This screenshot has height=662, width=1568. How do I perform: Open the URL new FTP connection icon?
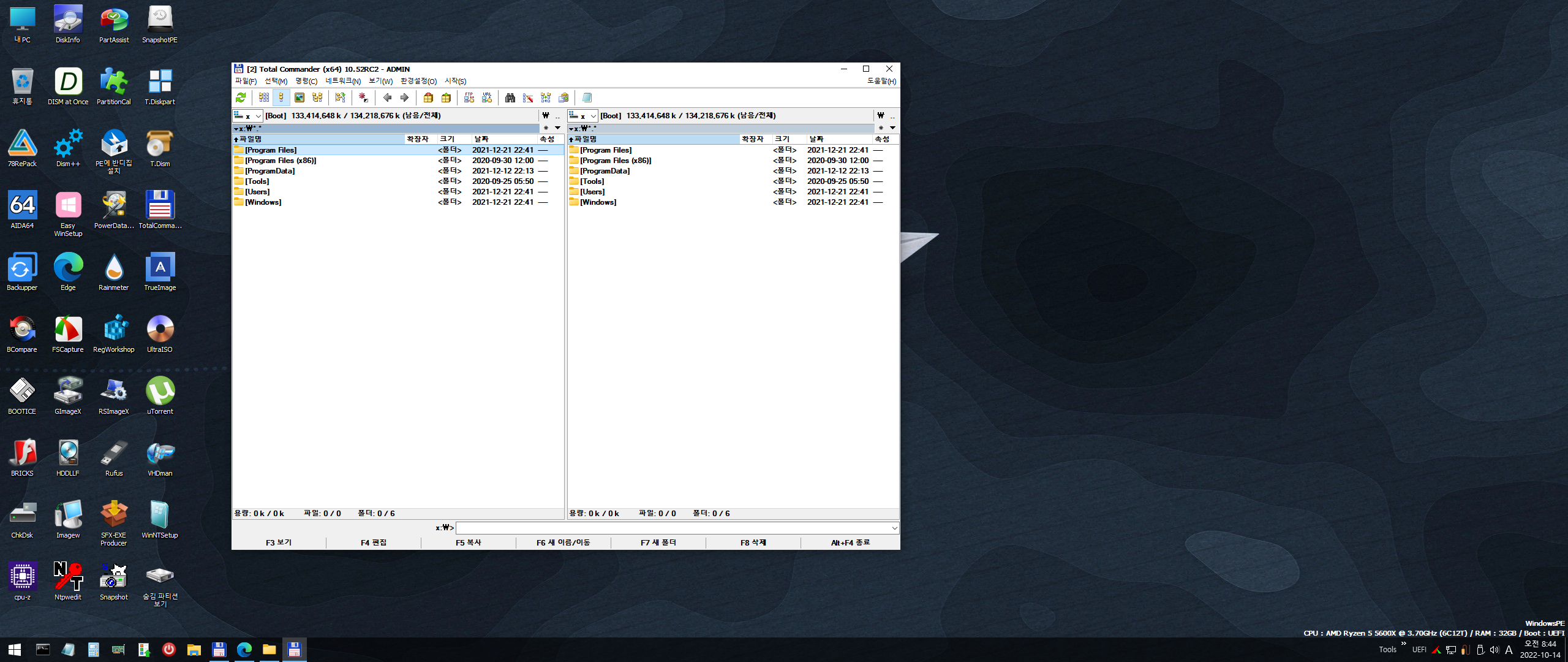coord(487,97)
